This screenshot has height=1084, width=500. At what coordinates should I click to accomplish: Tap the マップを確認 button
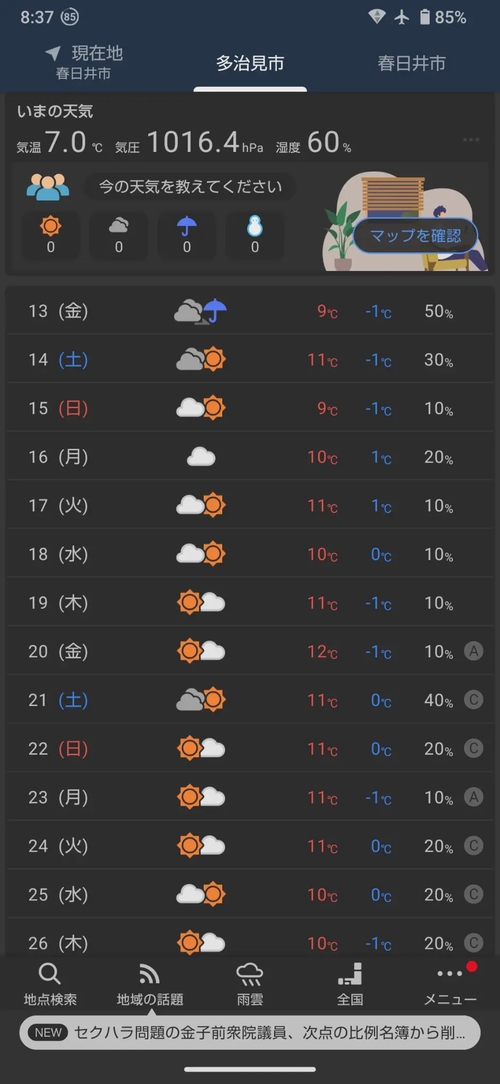click(416, 236)
